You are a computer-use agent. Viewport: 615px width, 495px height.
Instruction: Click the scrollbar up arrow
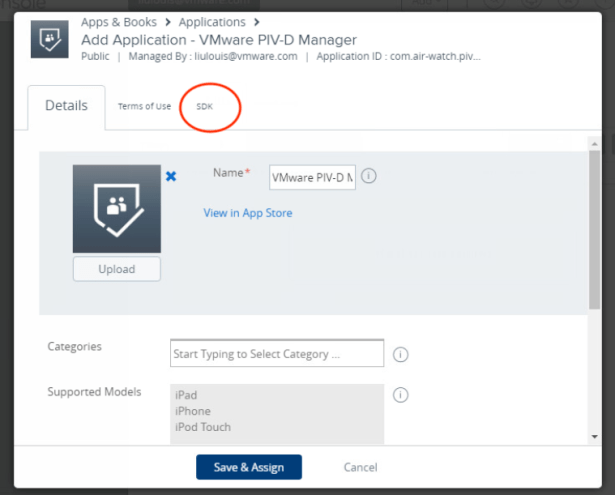[x=595, y=144]
